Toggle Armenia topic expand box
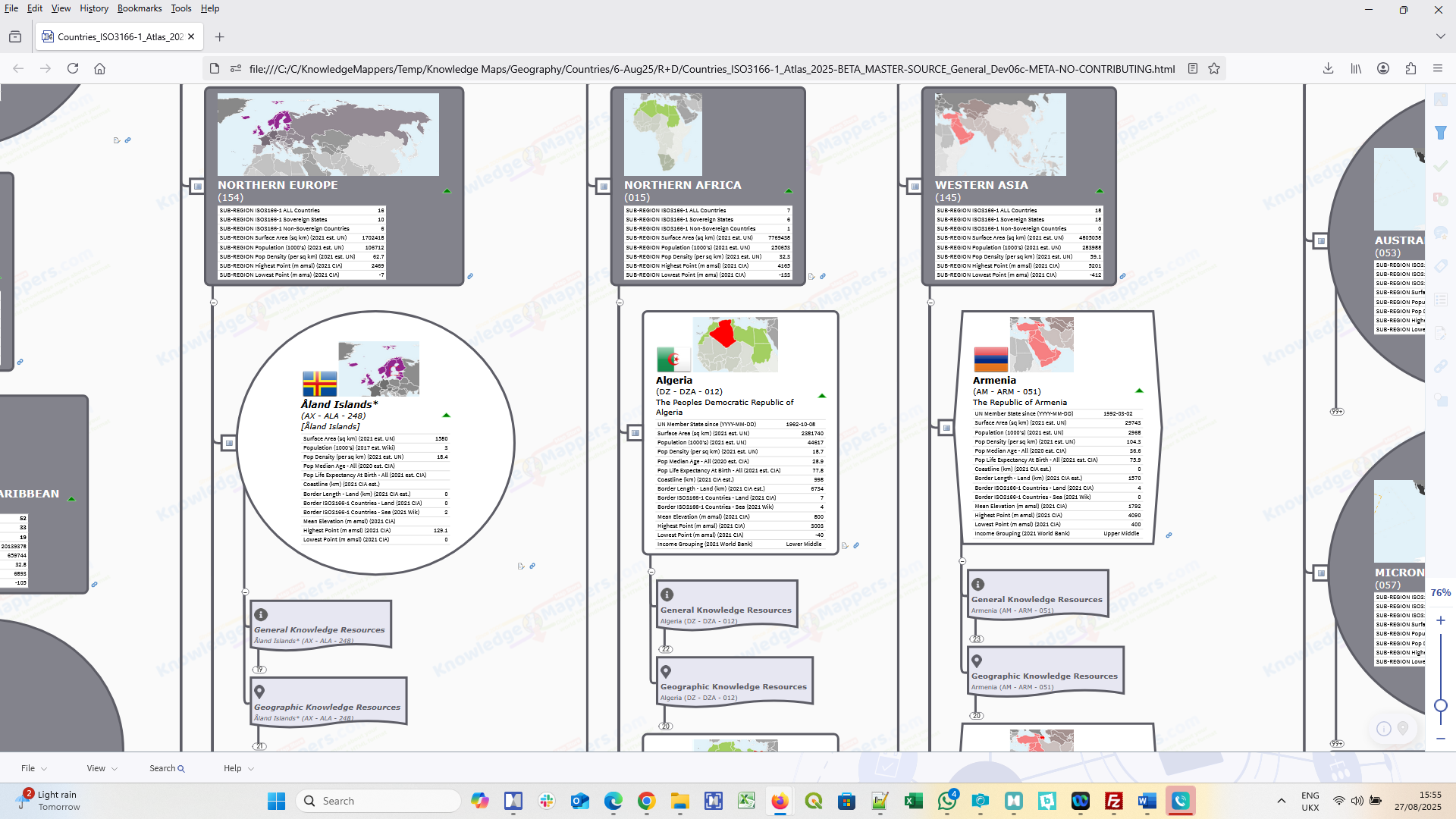1456x819 pixels. pos(946,428)
